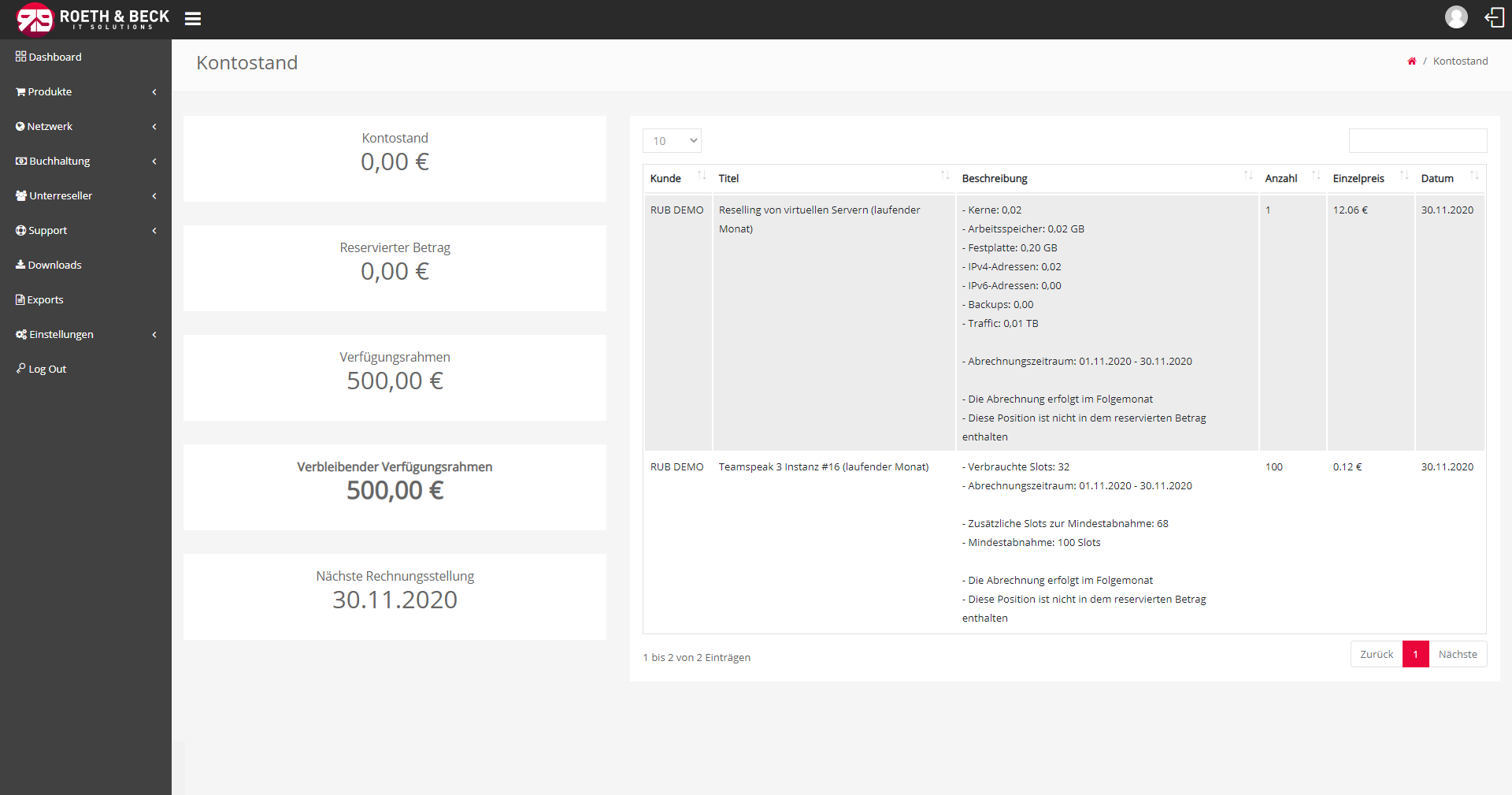Click the Exports document icon

coord(20,299)
